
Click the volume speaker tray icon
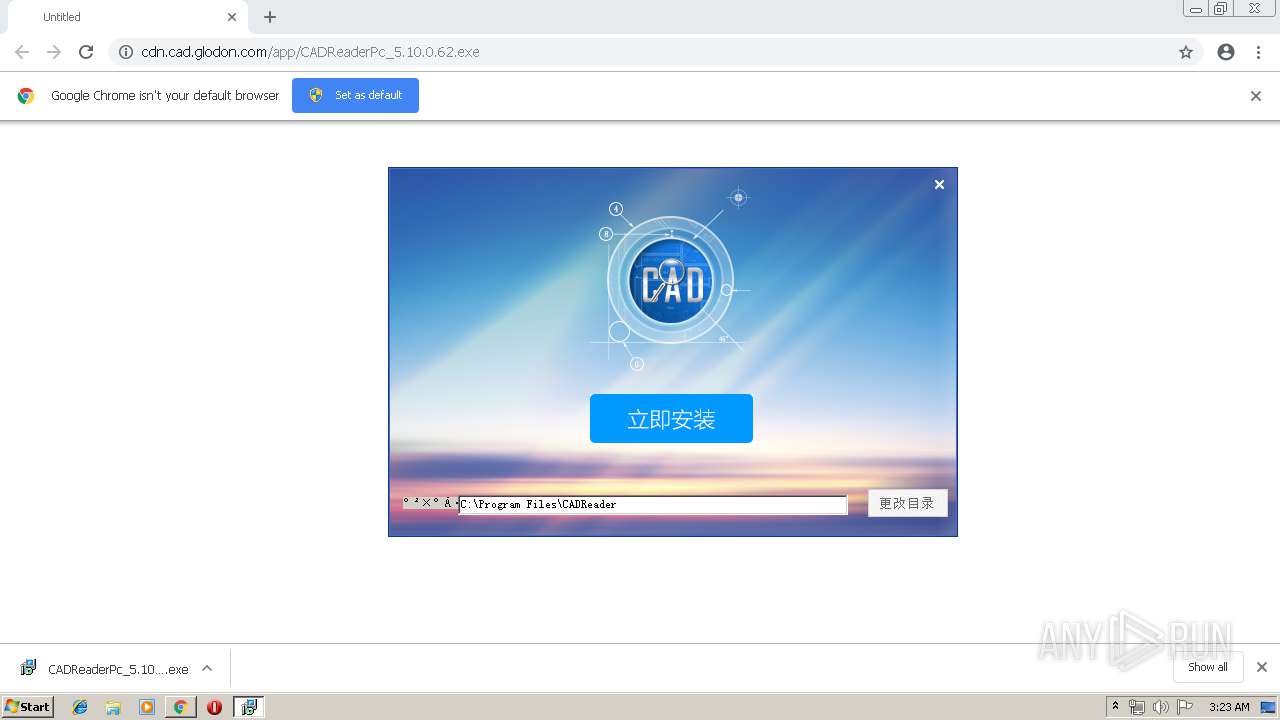pos(1161,707)
